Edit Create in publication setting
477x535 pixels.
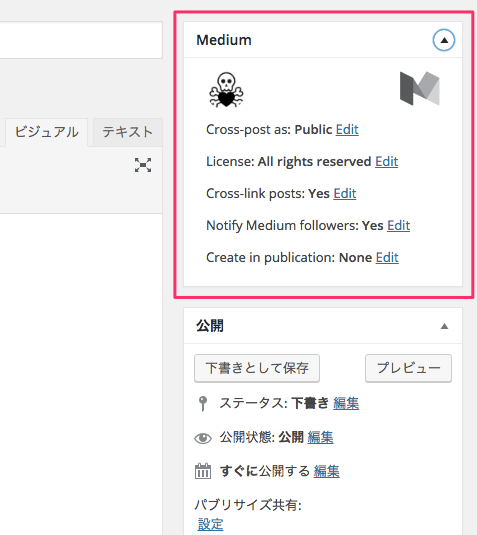[387, 258]
